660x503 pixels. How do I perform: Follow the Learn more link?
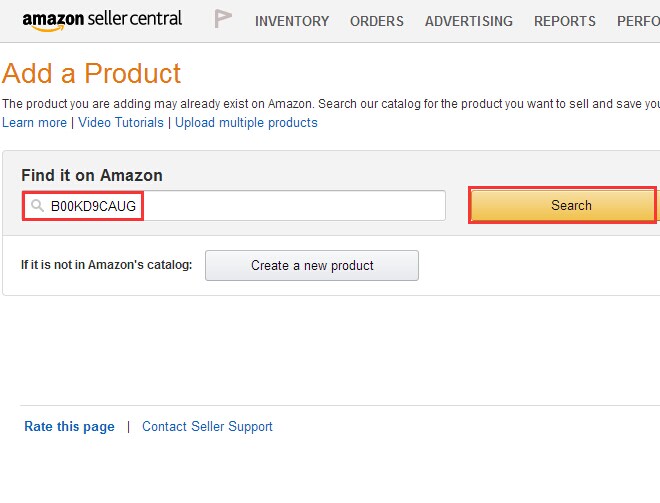point(35,122)
